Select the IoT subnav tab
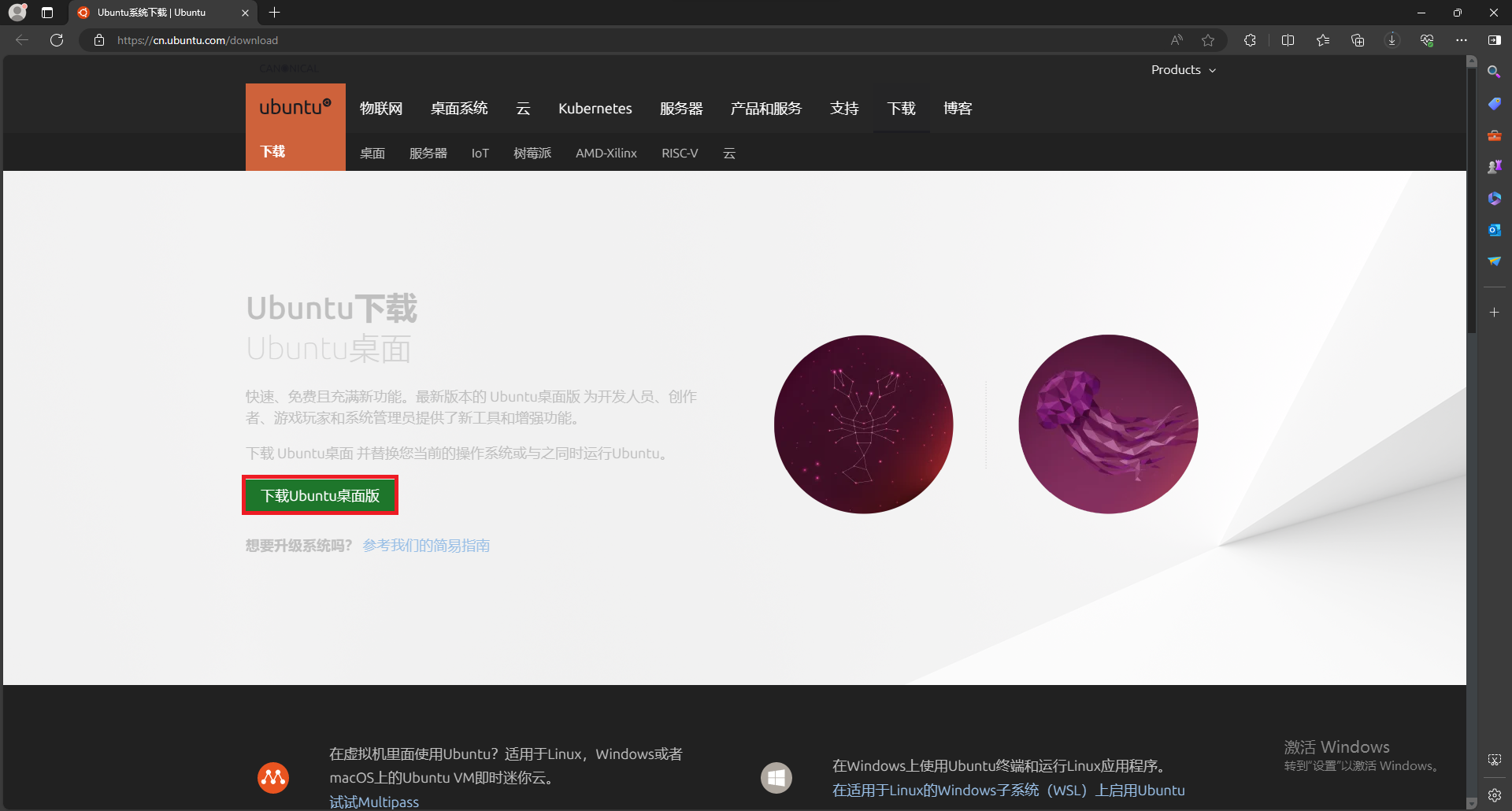This screenshot has width=1512, height=811. [x=480, y=154]
